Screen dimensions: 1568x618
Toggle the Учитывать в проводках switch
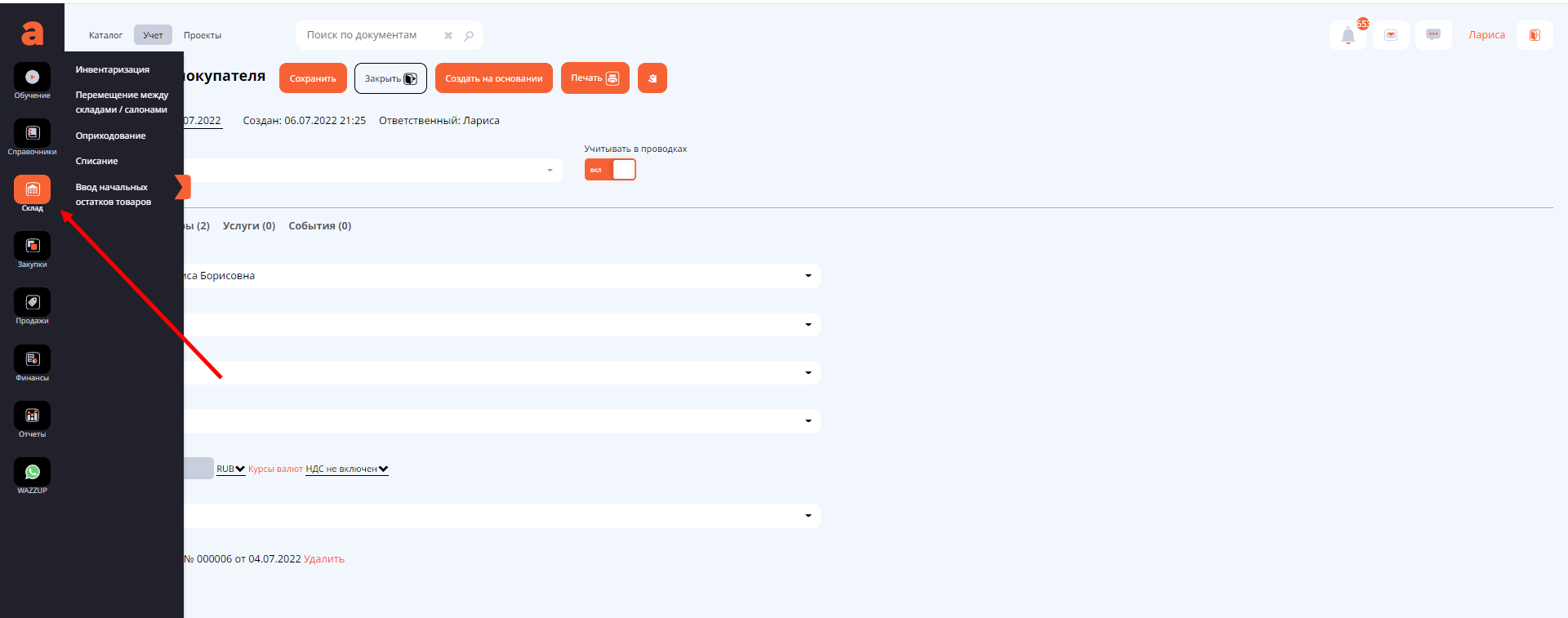pyautogui.click(x=610, y=170)
